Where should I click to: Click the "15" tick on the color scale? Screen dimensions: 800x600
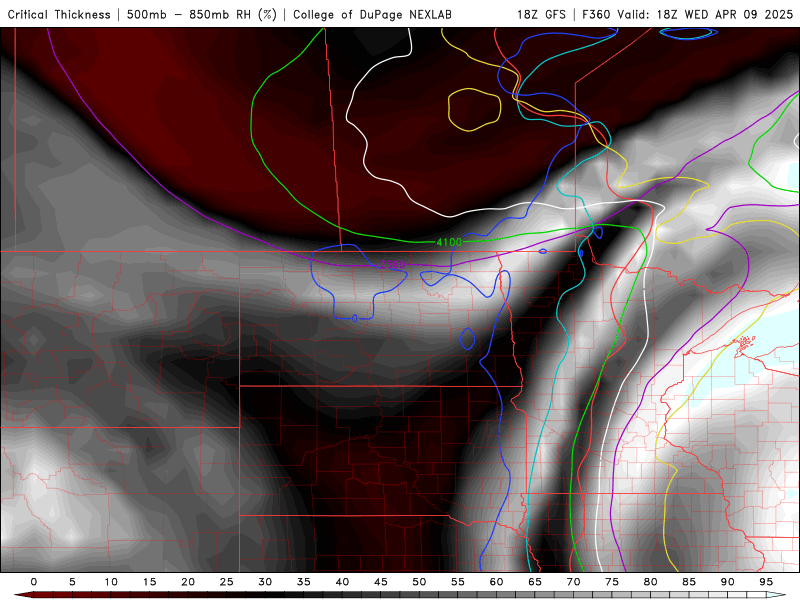(x=149, y=582)
